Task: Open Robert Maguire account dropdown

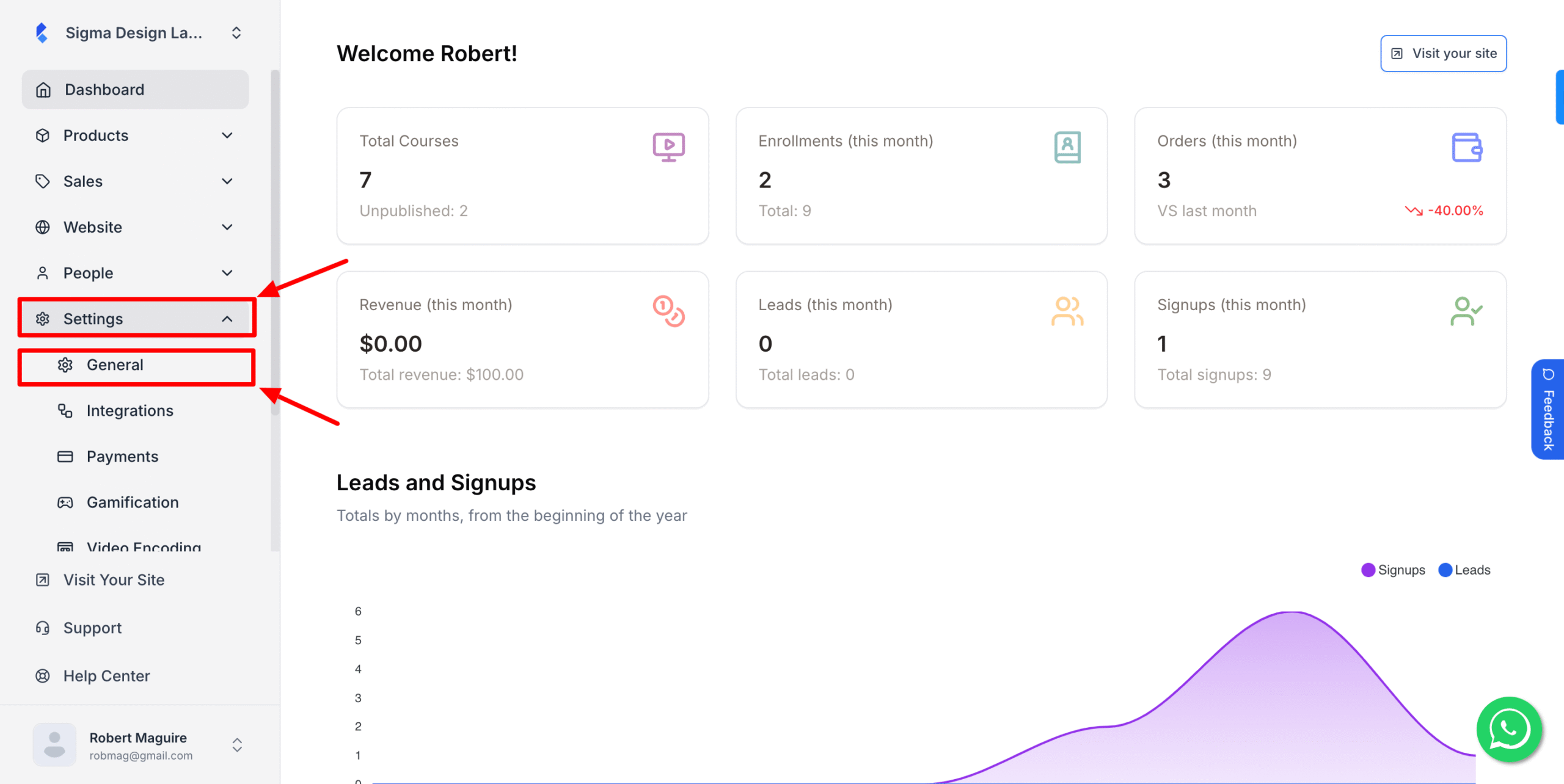Action: click(x=237, y=745)
